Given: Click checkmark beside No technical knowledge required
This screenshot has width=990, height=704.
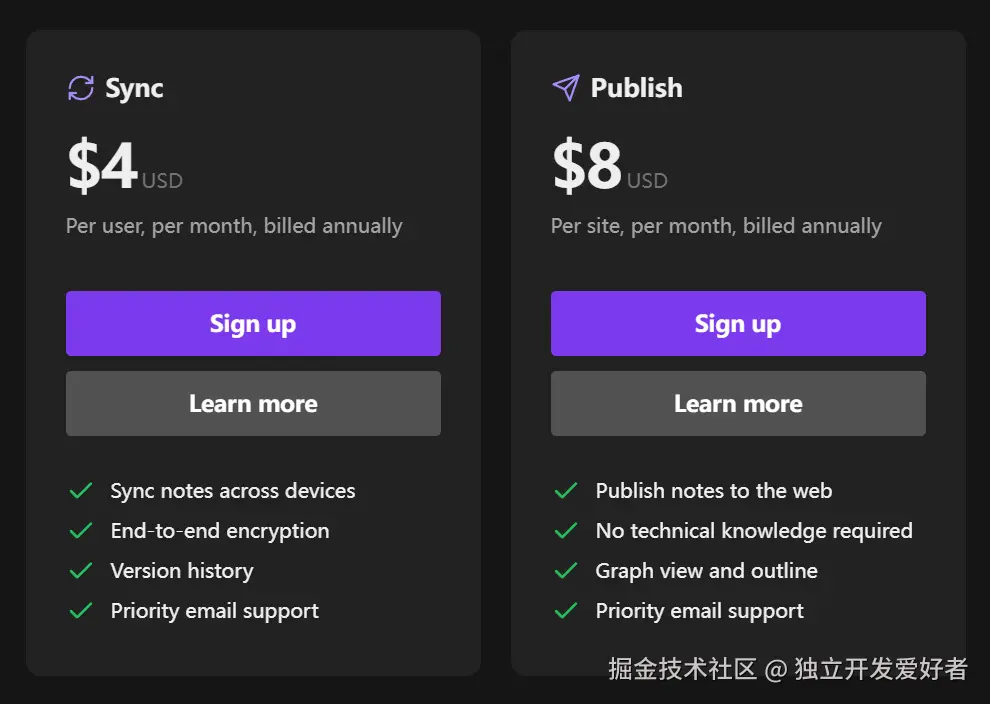Looking at the screenshot, I should pos(566,530).
